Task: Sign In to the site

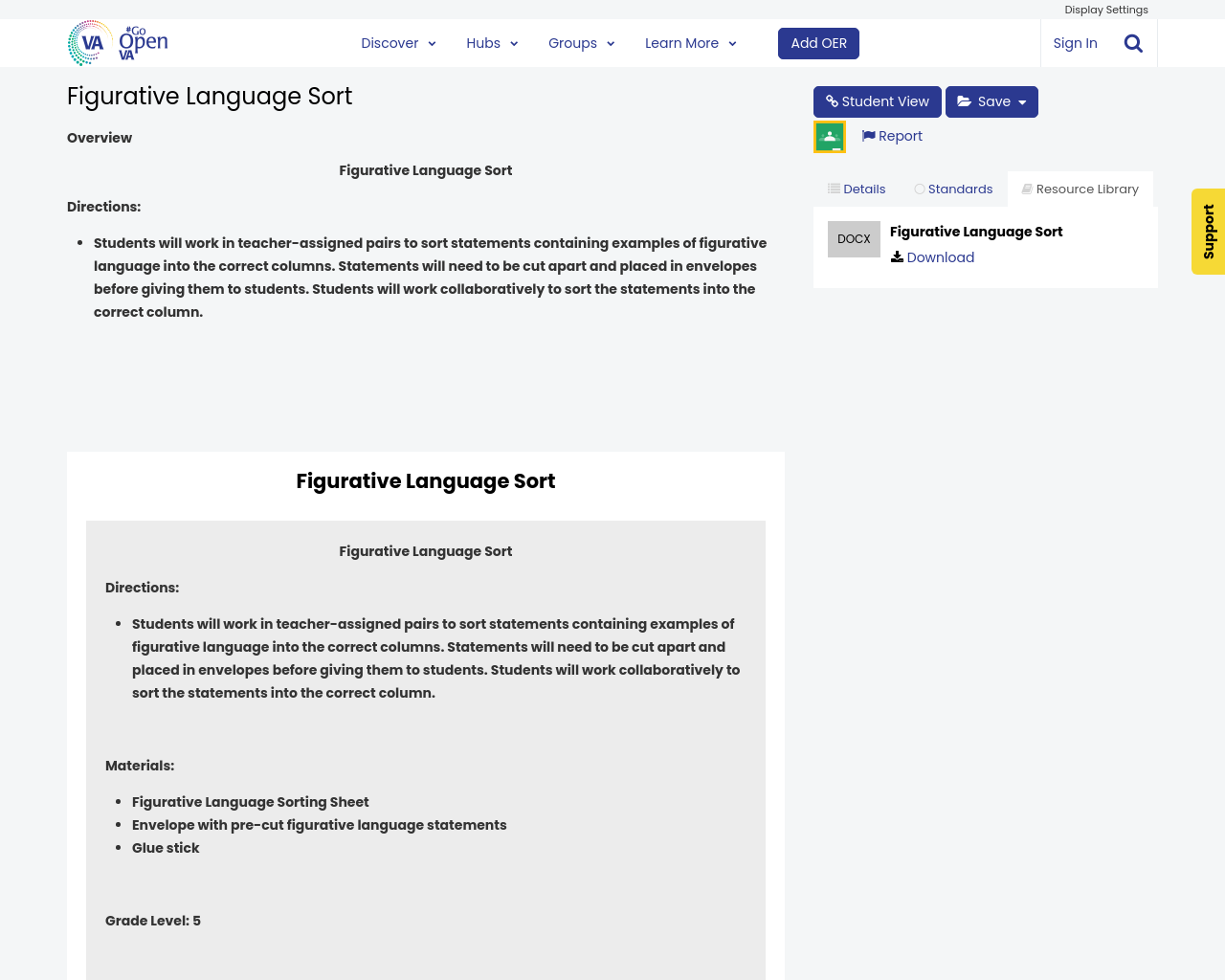Action: pos(1075,42)
